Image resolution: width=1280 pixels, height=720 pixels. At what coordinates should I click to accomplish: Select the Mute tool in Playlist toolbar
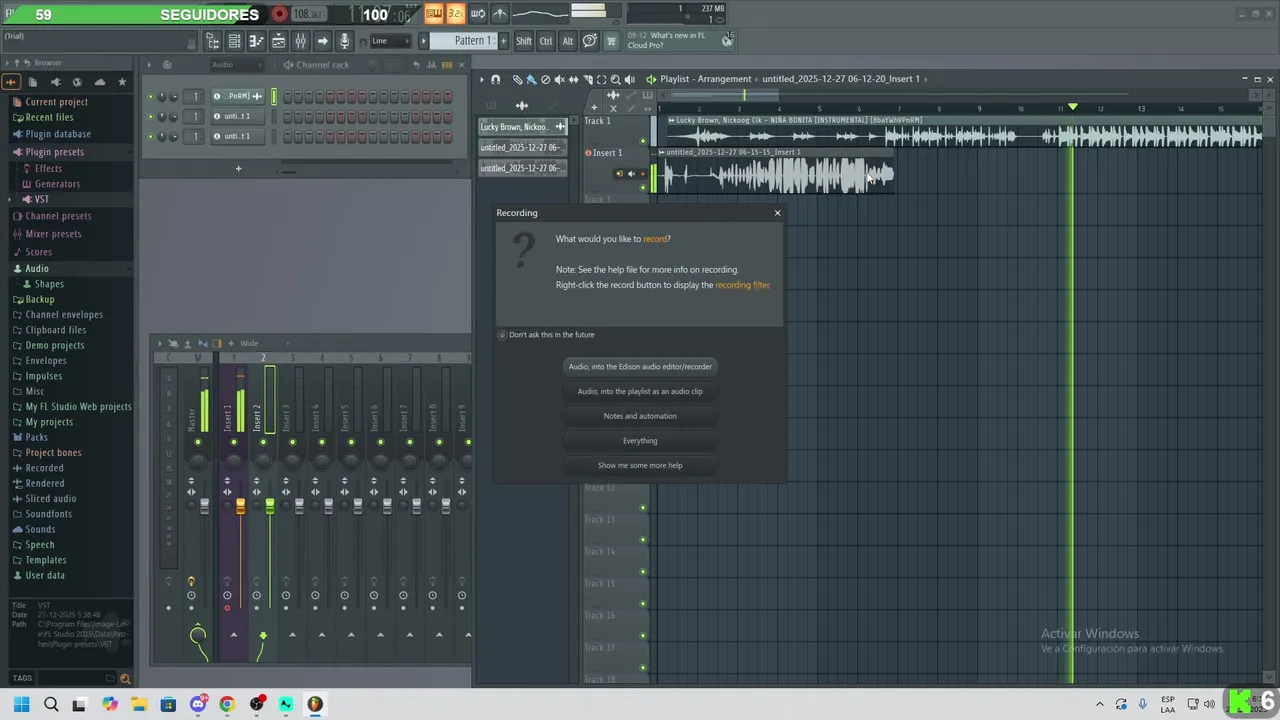559,79
